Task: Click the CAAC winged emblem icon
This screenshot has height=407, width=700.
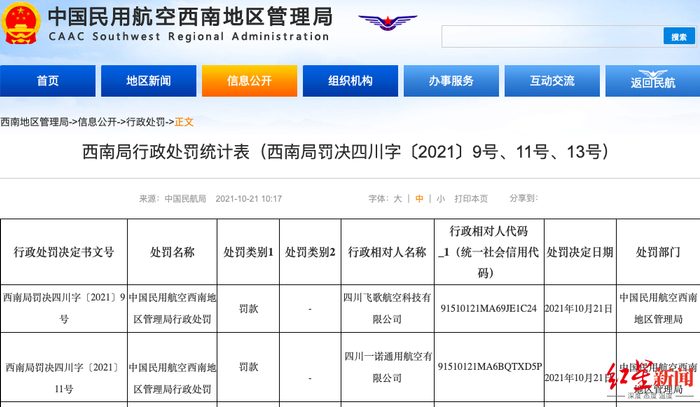Action: point(388,21)
